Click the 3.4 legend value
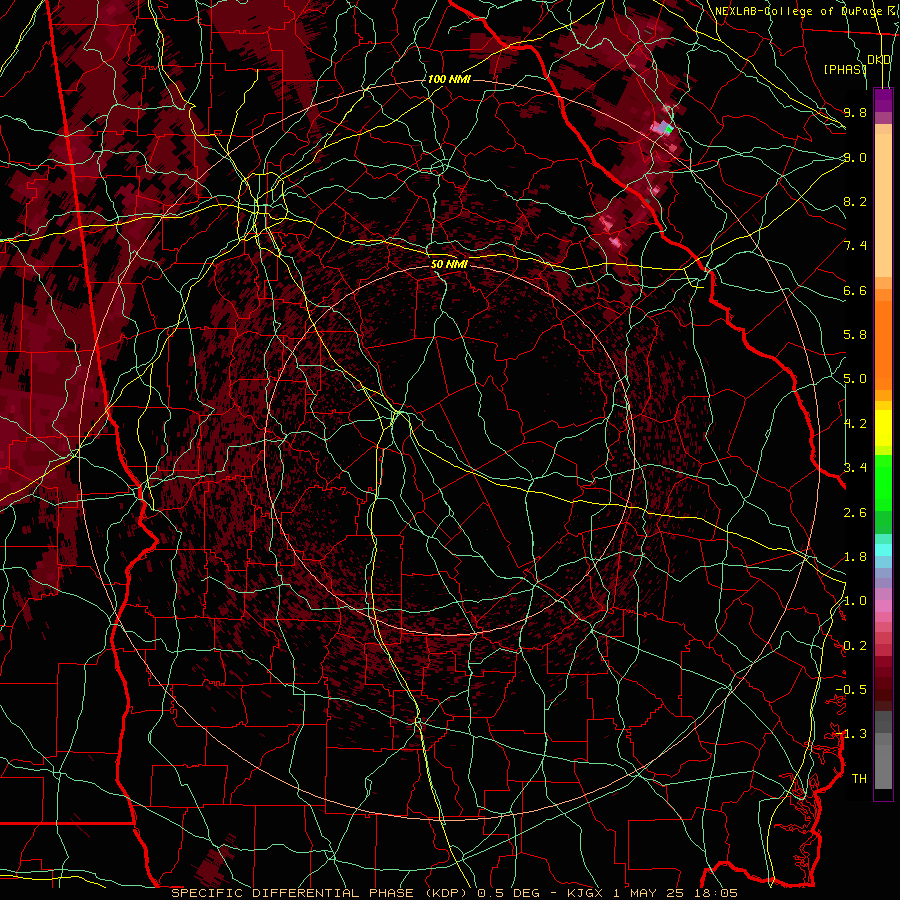 pos(855,467)
